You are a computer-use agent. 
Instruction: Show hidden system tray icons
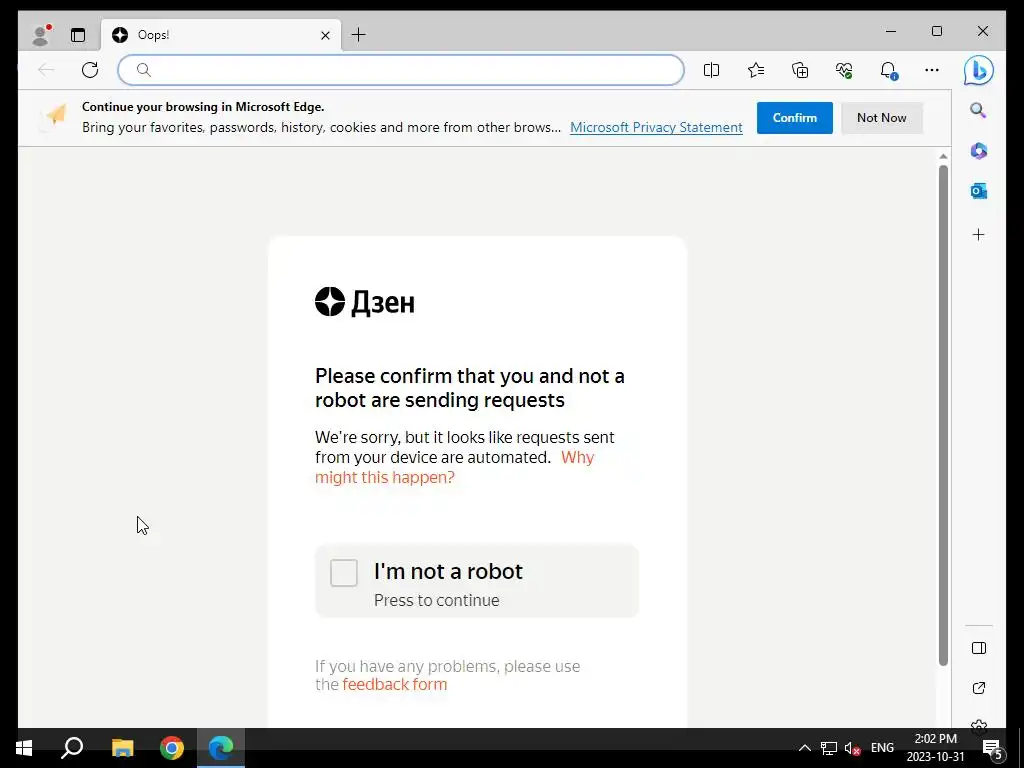pos(805,748)
